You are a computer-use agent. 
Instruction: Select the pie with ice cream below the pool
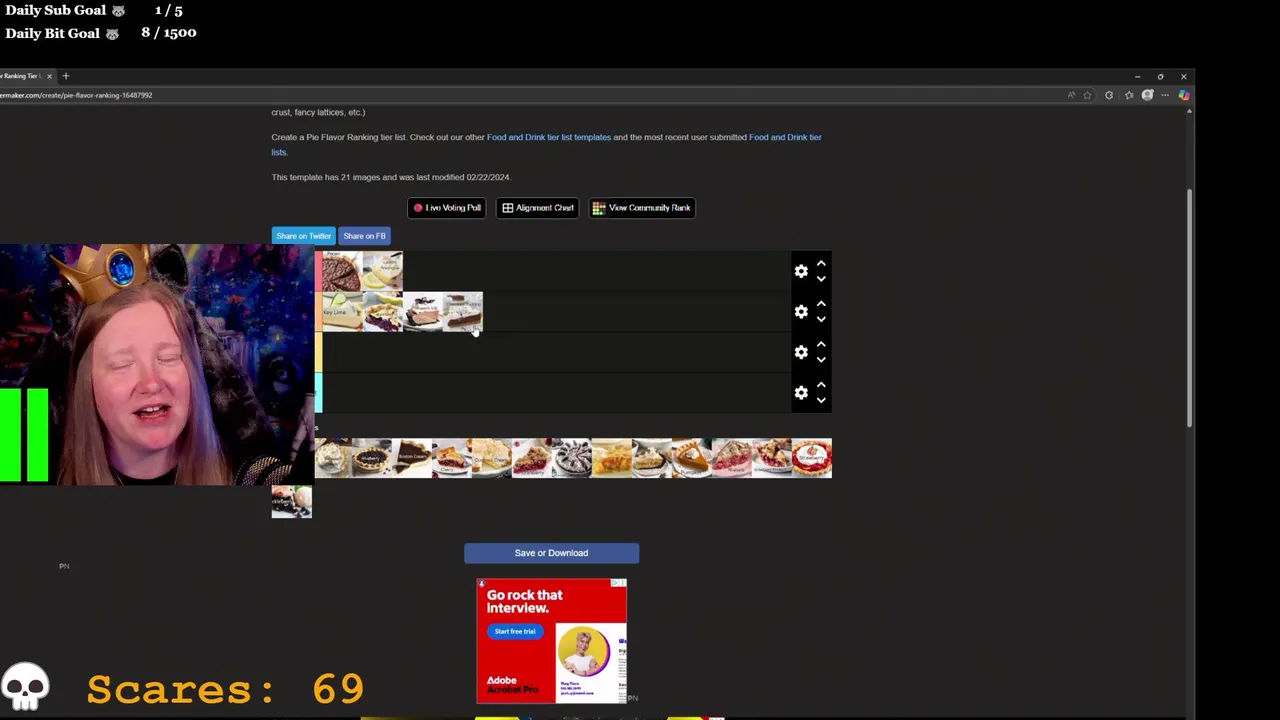[x=292, y=502]
